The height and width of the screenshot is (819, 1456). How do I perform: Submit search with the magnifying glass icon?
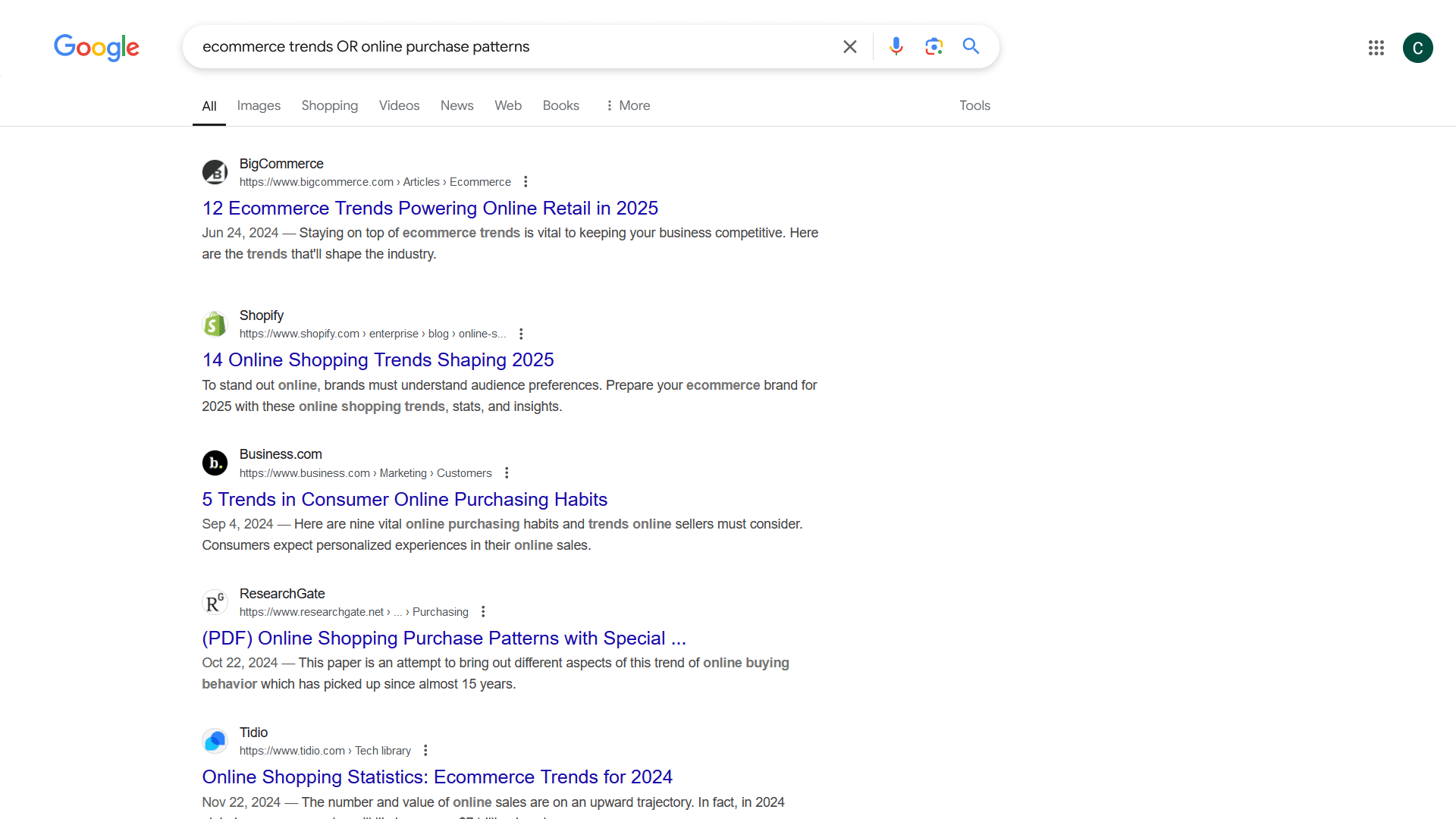pos(971,47)
